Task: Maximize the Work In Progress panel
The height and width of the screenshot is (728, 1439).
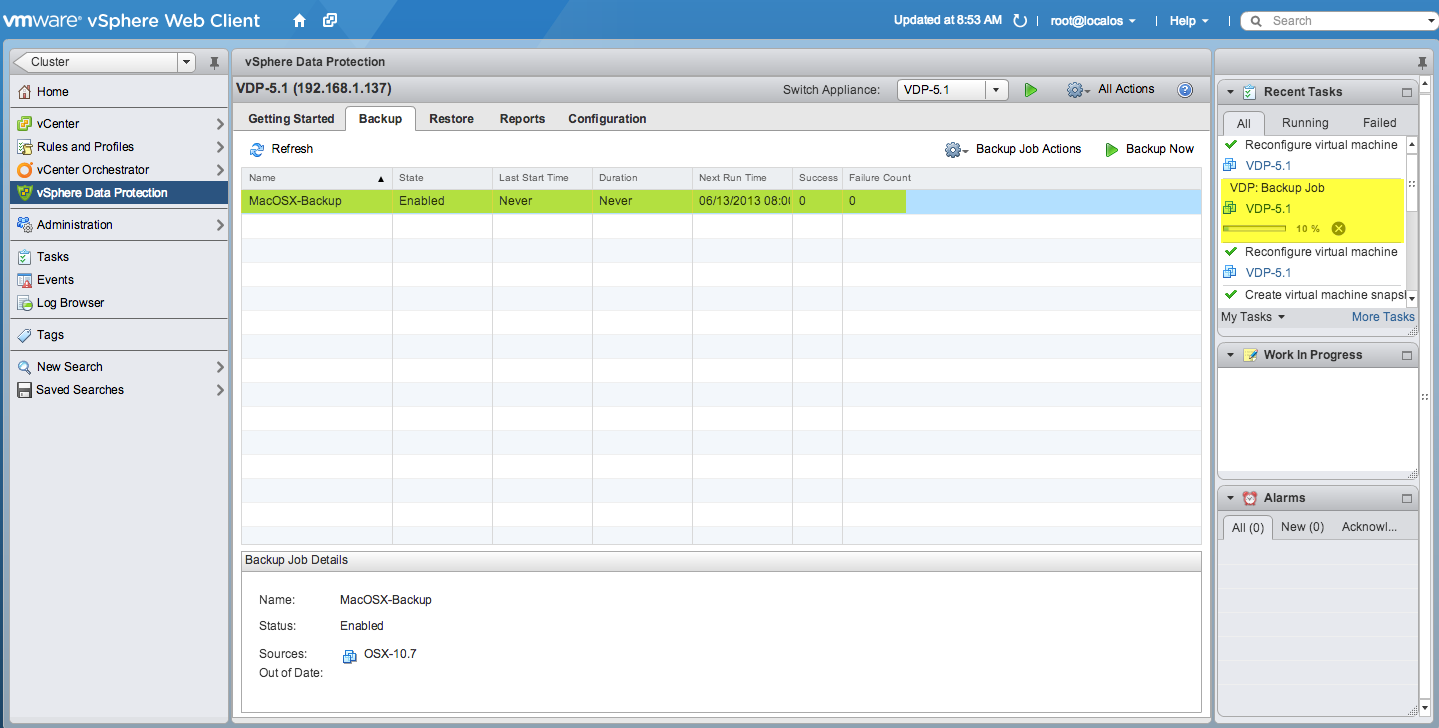Action: (x=1407, y=355)
